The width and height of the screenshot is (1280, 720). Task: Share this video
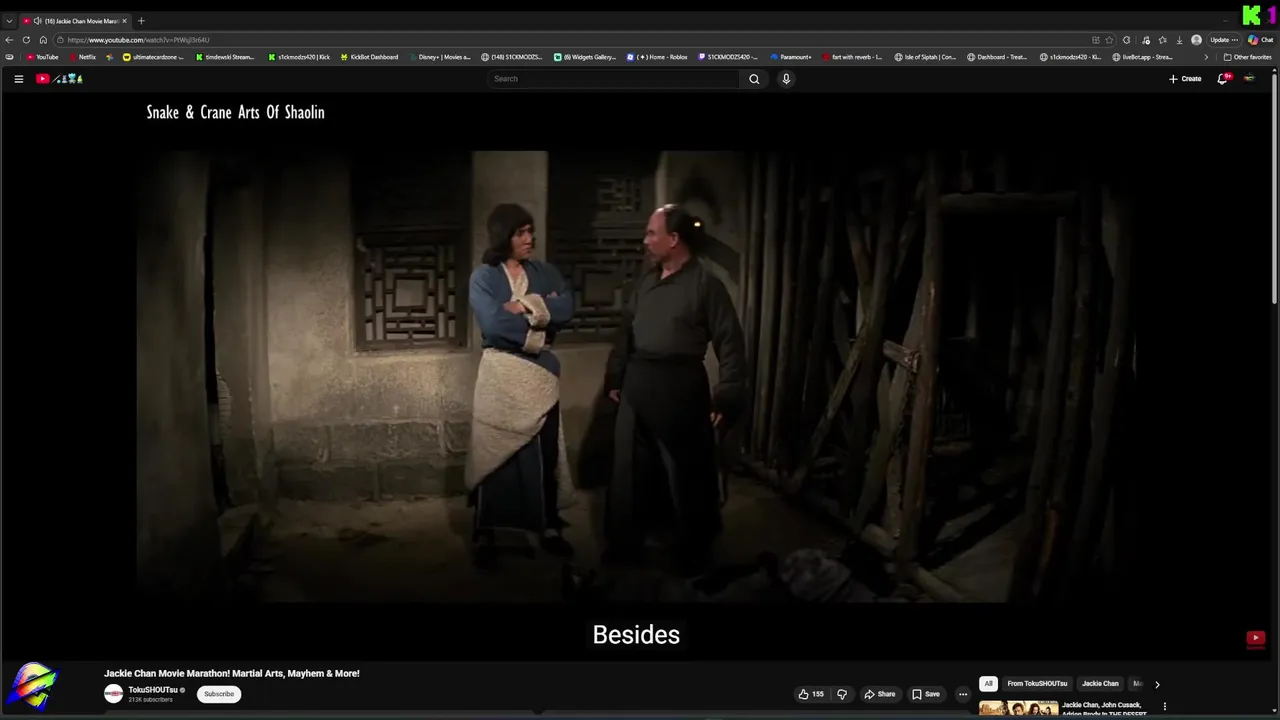[880, 694]
